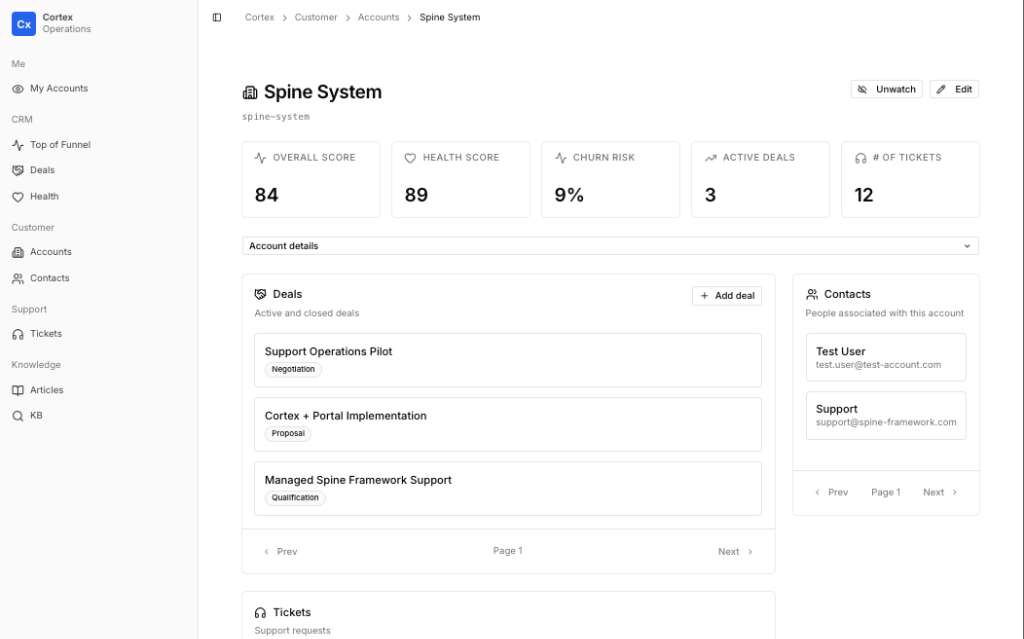Click the test.user@test-account.com email

tap(878, 365)
